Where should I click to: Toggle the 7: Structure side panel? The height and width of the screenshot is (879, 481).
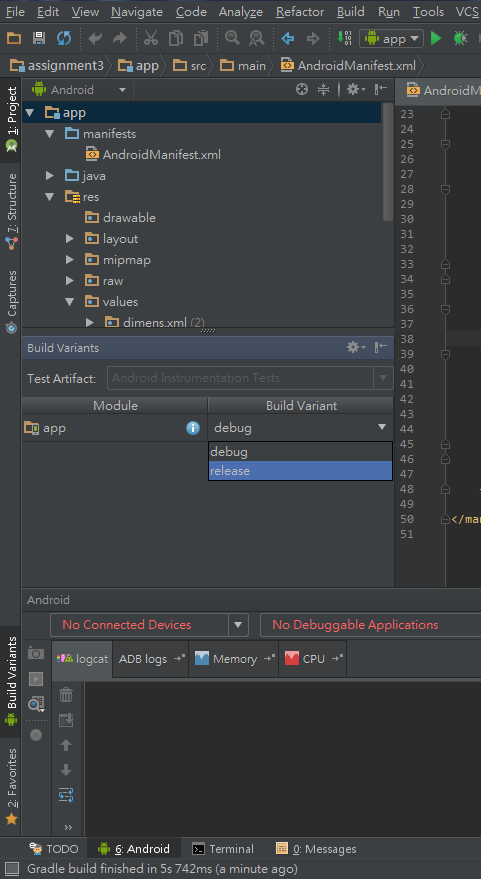11,211
